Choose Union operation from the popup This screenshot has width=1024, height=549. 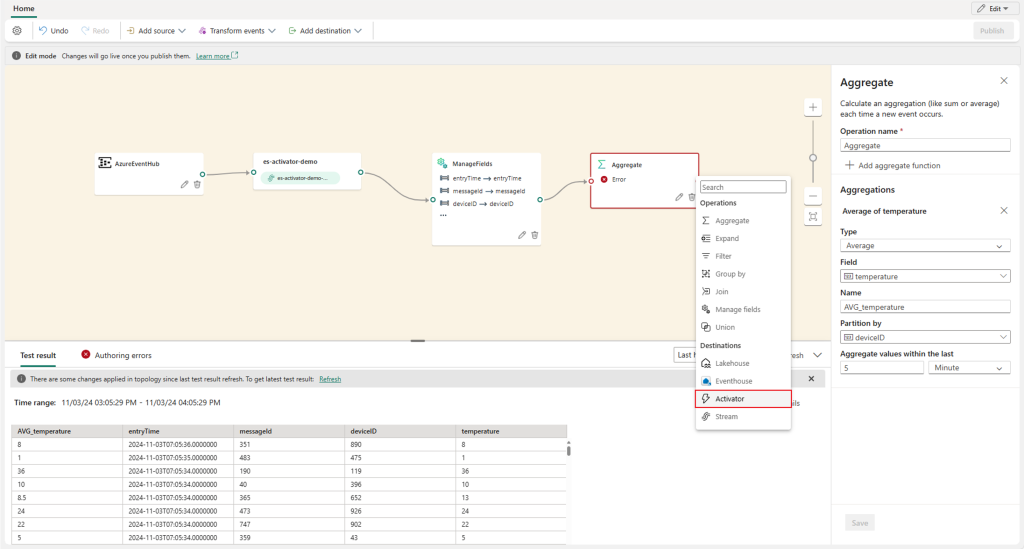(743, 327)
